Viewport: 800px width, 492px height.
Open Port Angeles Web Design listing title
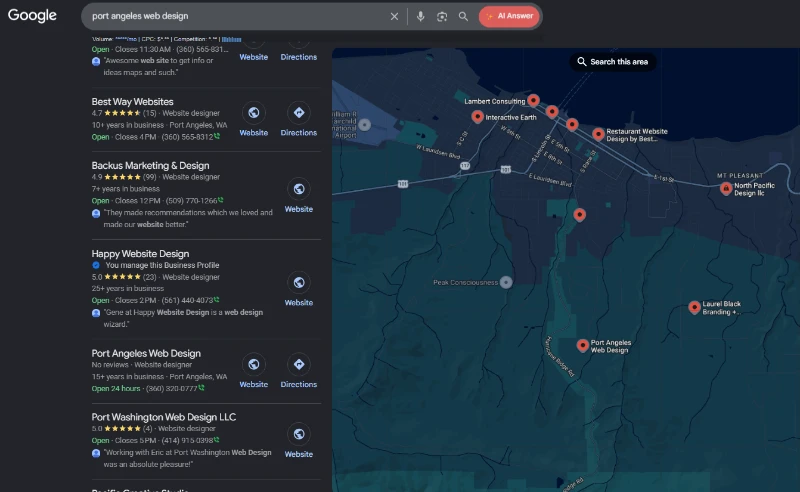click(146, 353)
